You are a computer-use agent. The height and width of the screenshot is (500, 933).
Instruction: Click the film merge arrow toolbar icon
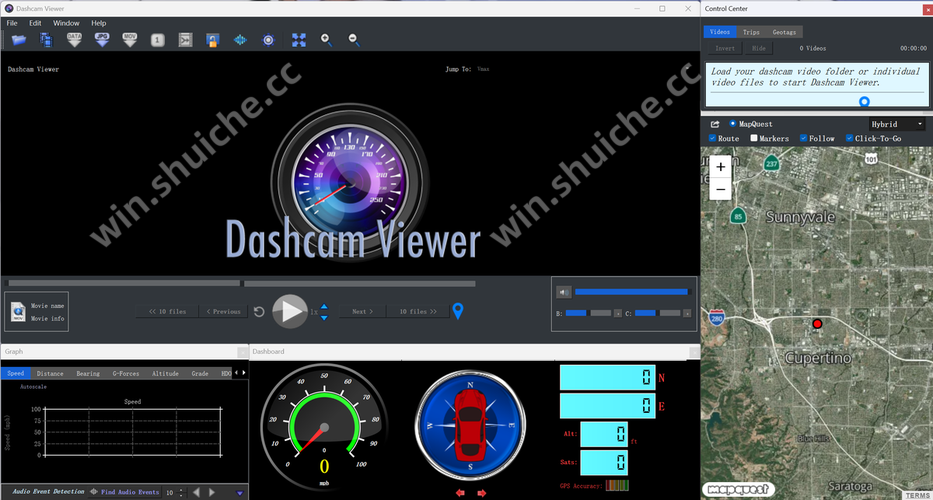pyautogui.click(x=185, y=40)
